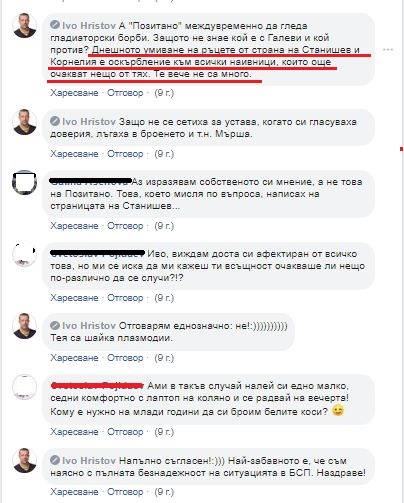Open Ivo Hristov profile name on the 'шайка плазмодии' comment
Viewport: 404px width, 503px height.
pyautogui.click(x=89, y=325)
